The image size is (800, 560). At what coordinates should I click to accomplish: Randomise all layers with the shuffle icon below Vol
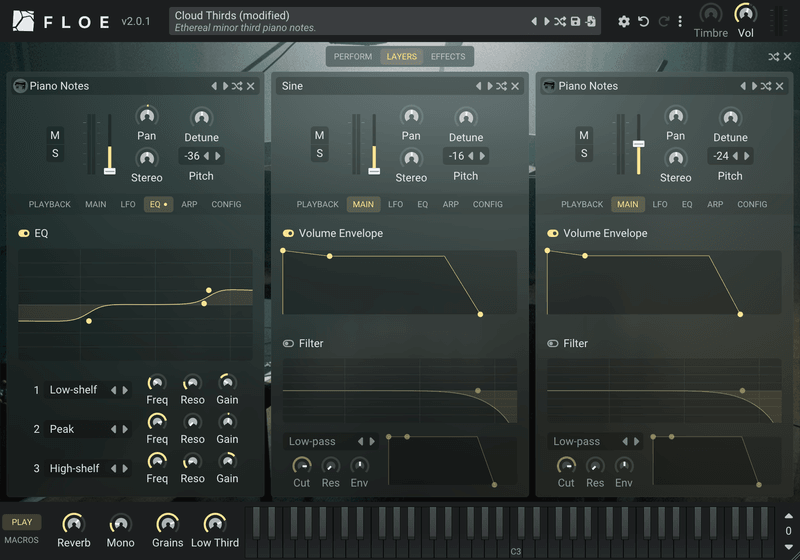(773, 57)
